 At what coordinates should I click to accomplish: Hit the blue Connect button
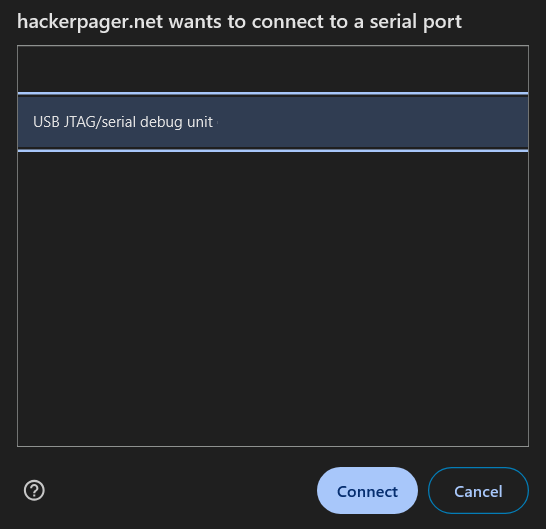367,490
